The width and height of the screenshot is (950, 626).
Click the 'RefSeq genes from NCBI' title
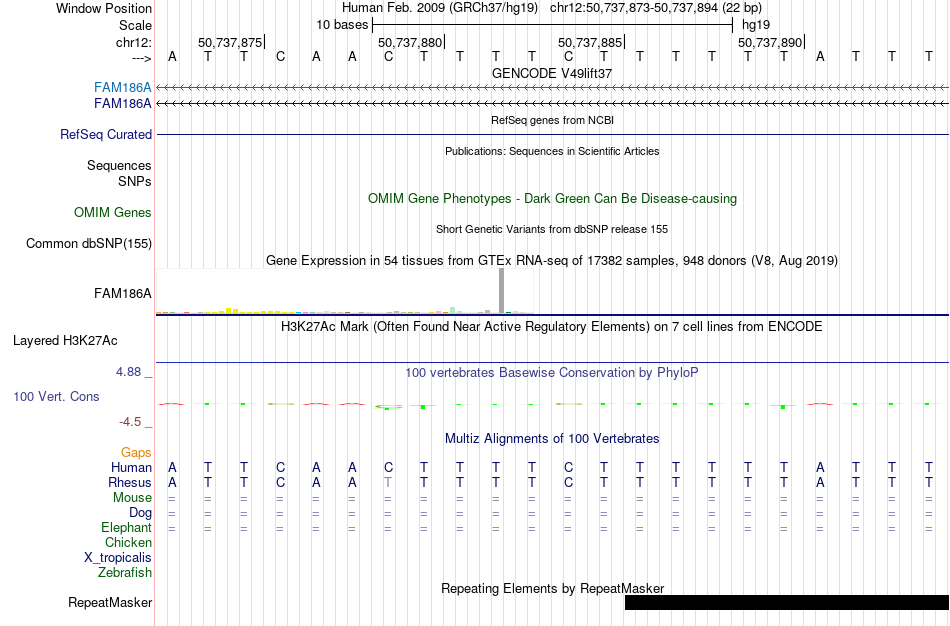point(552,120)
